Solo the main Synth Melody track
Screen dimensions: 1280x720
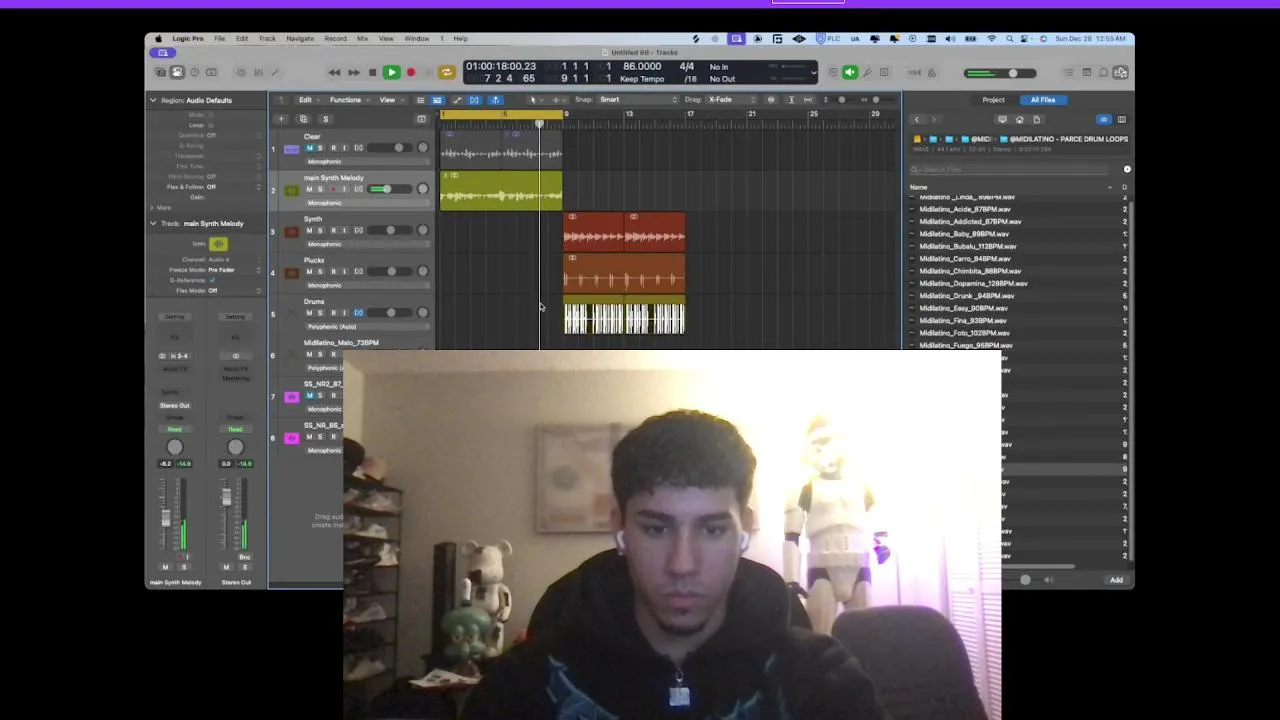tap(320, 189)
